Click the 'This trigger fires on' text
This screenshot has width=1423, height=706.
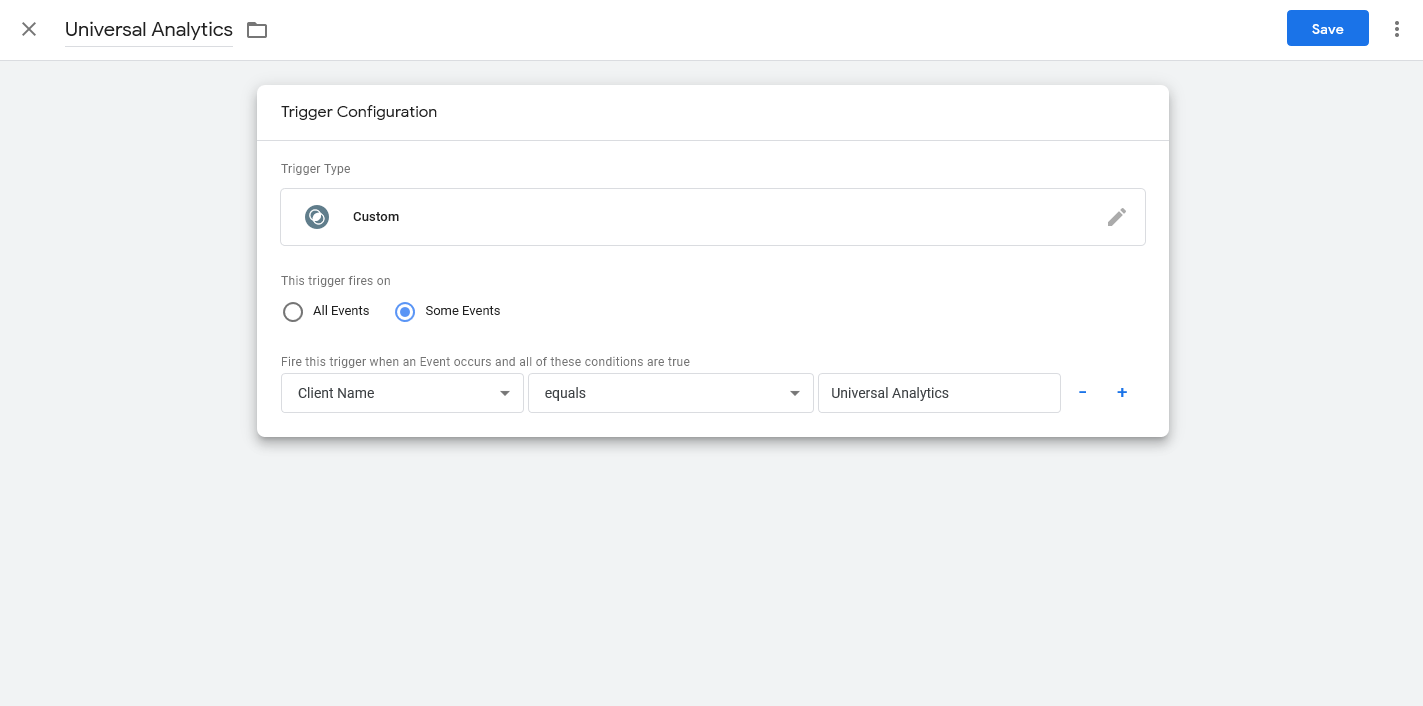(x=336, y=281)
